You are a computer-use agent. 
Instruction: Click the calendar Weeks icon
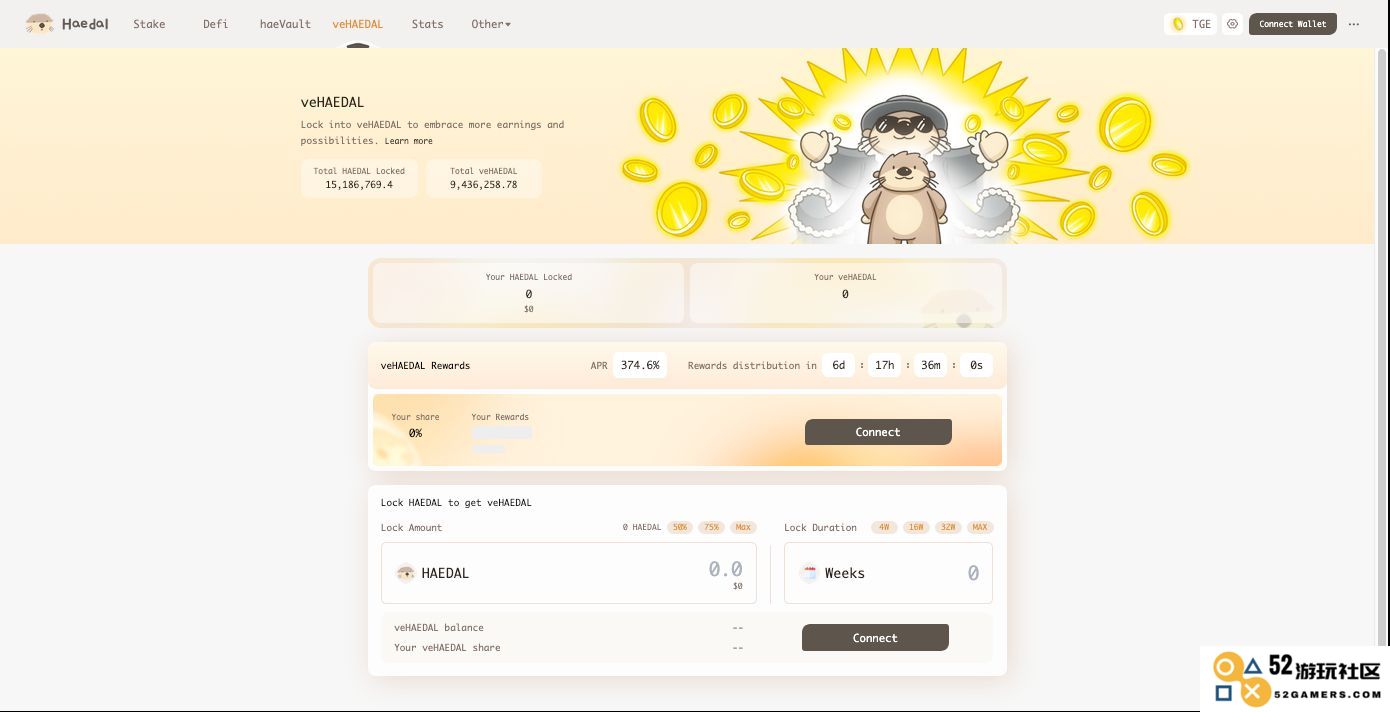pyautogui.click(x=810, y=573)
